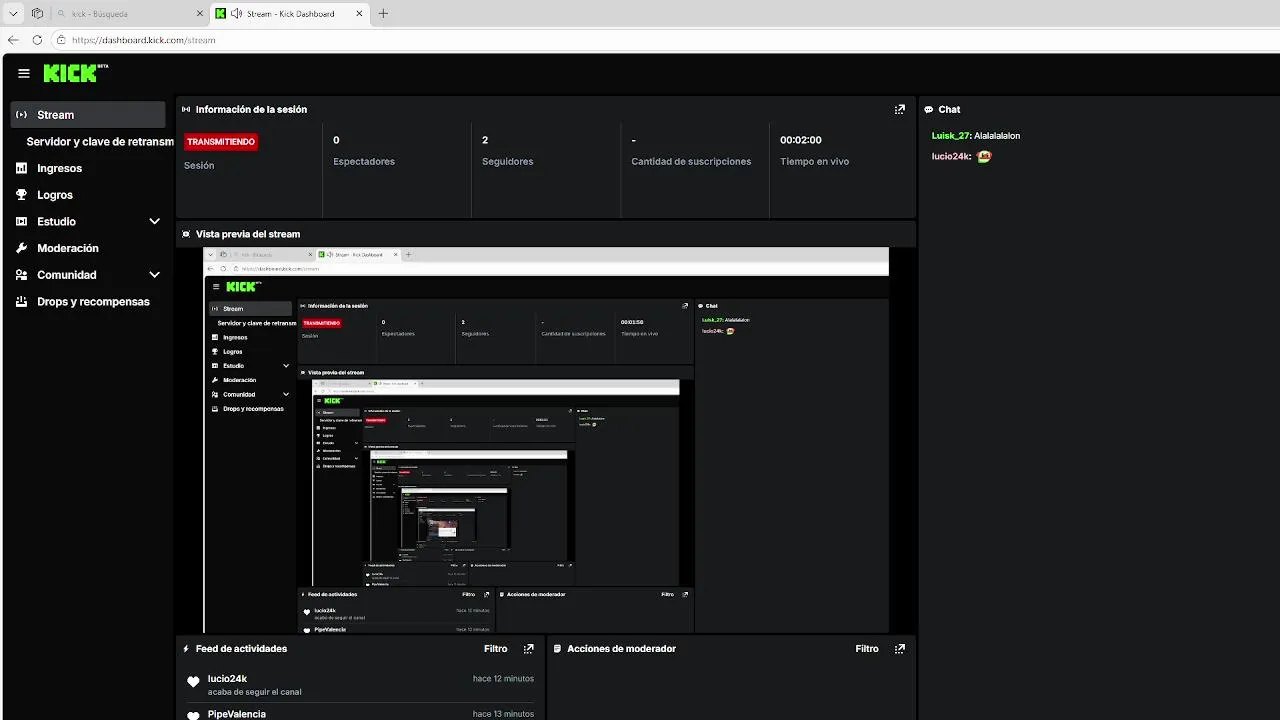Click the Seguidores label
Image resolution: width=1280 pixels, height=720 pixels.
tap(508, 161)
